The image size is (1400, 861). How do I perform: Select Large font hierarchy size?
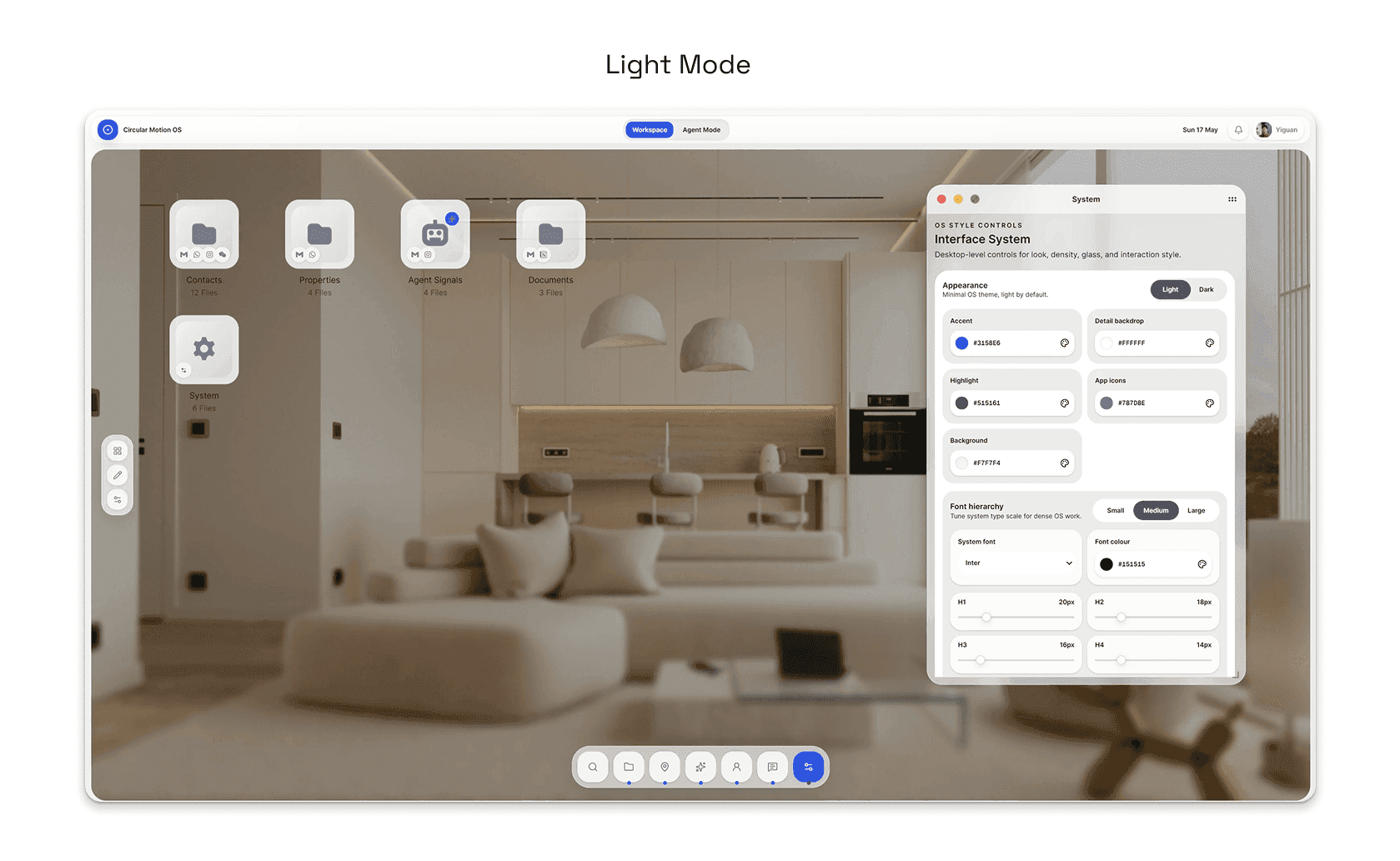1196,511
